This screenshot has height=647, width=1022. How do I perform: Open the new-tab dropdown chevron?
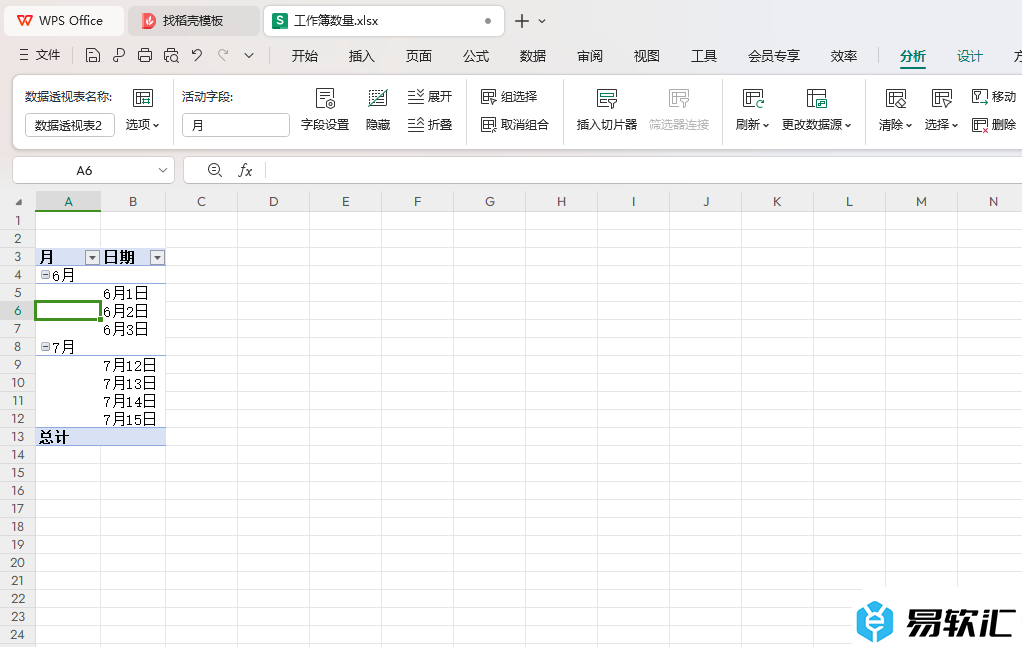542,22
